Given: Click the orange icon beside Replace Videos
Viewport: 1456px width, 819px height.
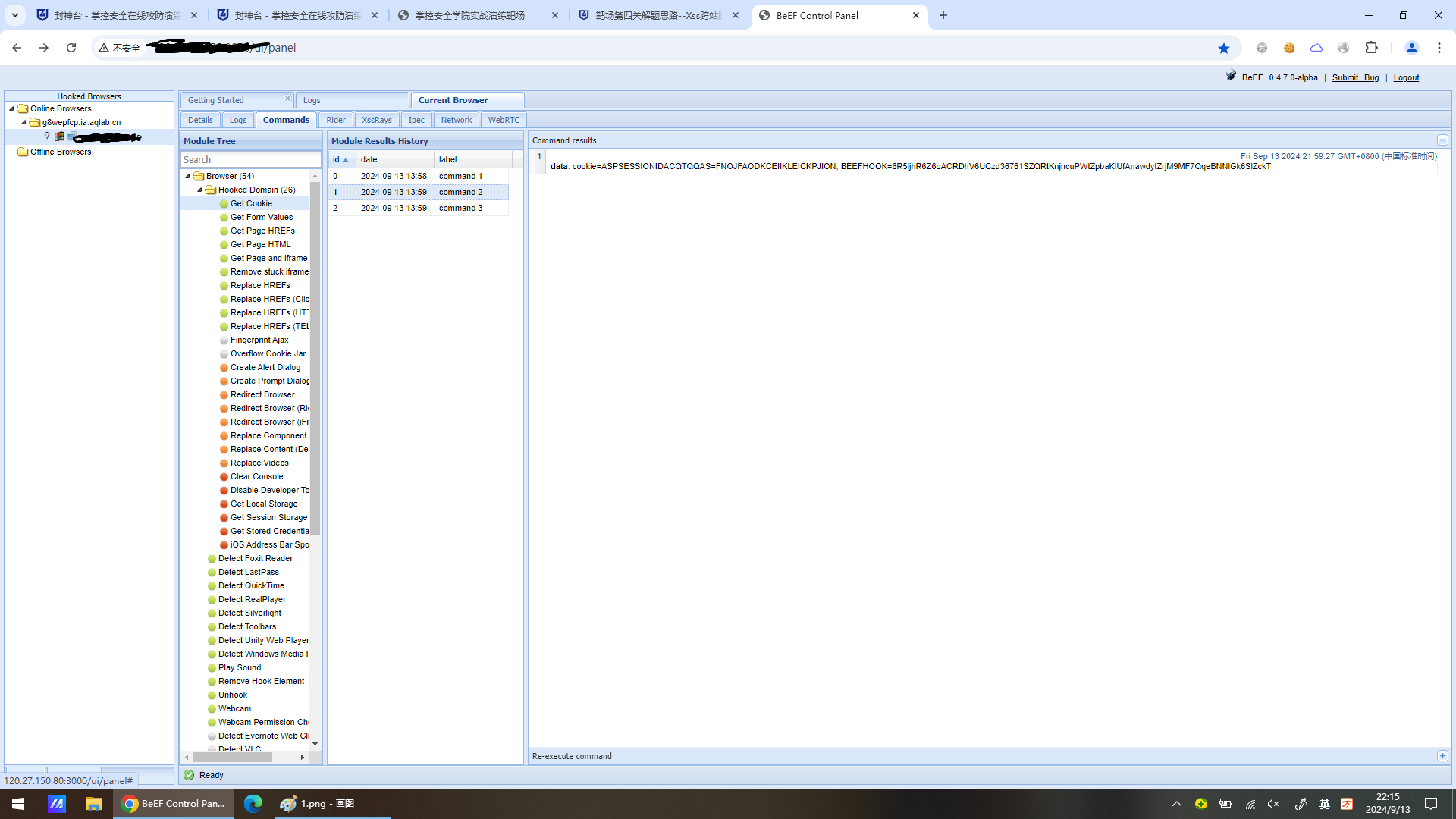Looking at the screenshot, I should pyautogui.click(x=224, y=463).
